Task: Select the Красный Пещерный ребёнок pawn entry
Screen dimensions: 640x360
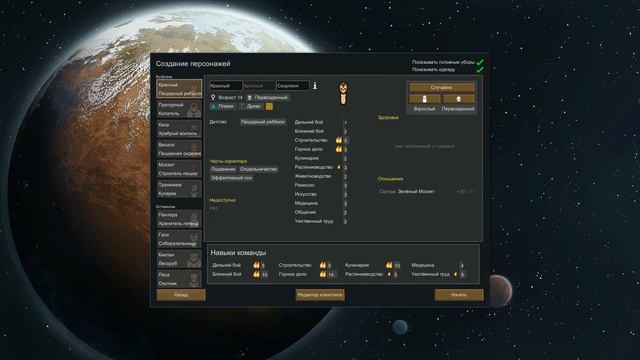Action: [x=180, y=89]
